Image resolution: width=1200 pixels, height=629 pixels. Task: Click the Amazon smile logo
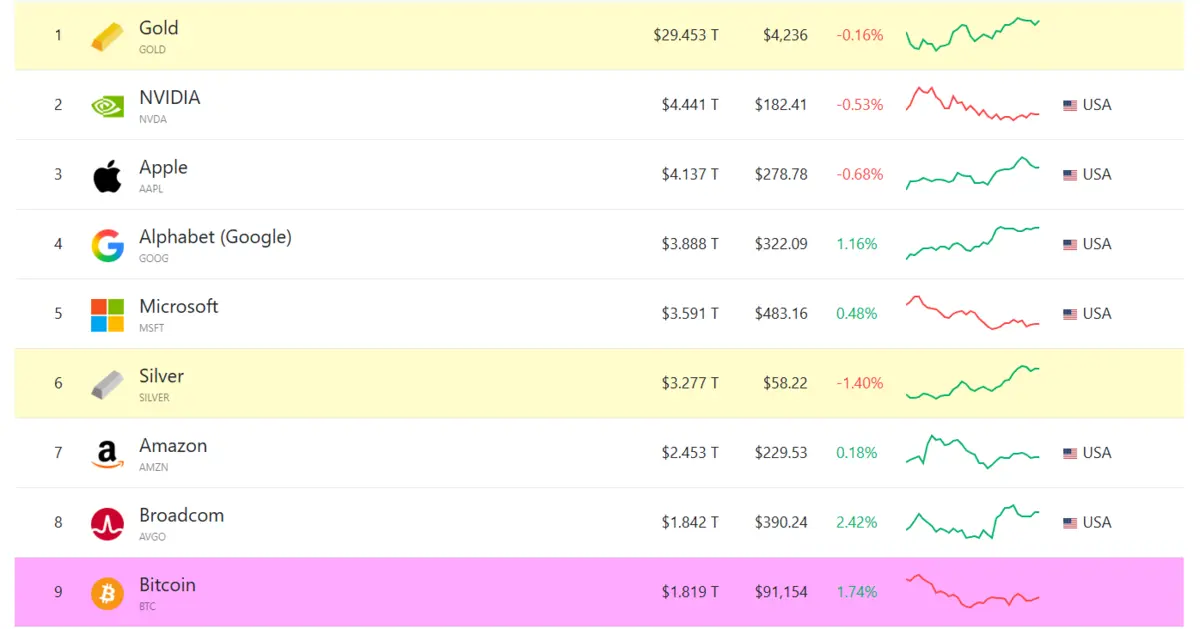point(108,452)
